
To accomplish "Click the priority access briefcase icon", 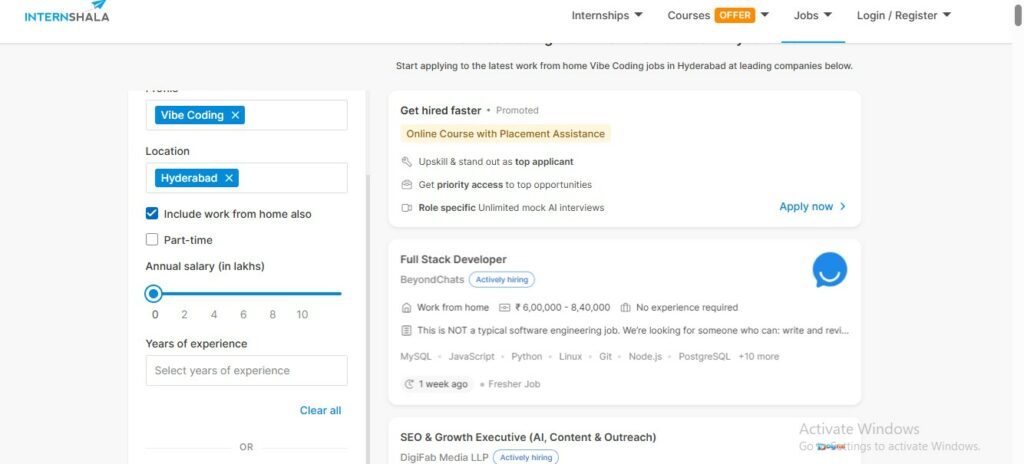I will coord(406,185).
